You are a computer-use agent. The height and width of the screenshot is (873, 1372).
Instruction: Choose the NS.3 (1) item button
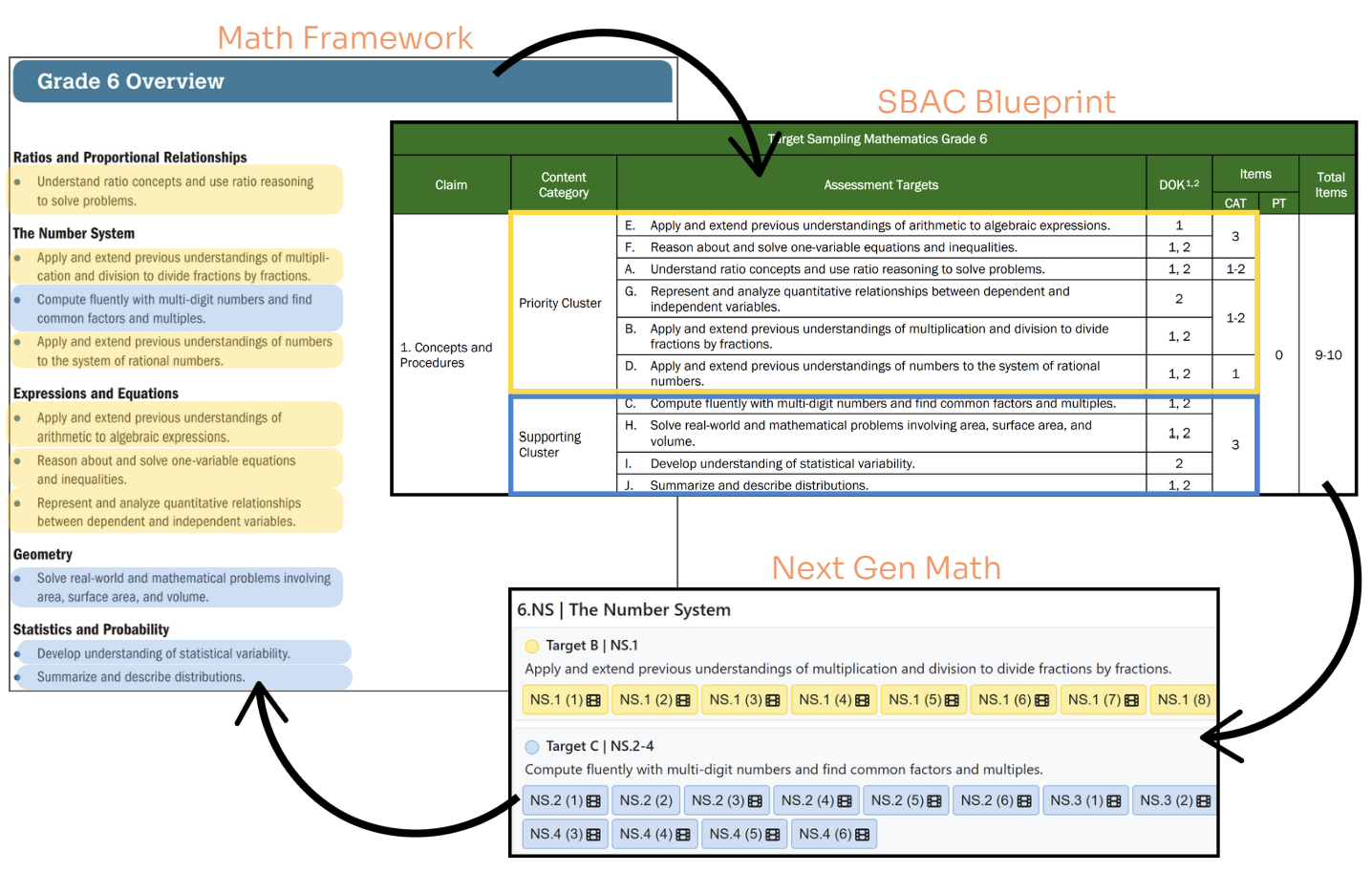tap(1085, 800)
